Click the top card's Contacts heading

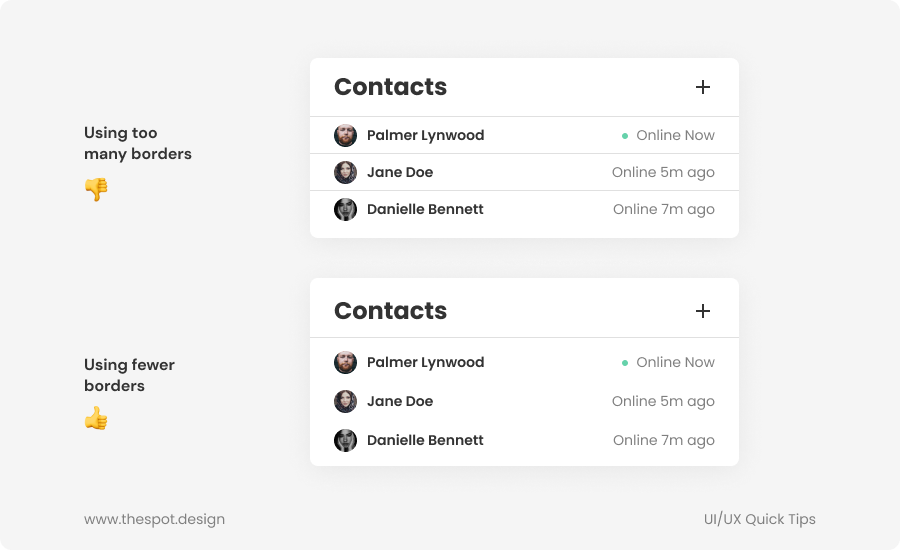click(390, 87)
